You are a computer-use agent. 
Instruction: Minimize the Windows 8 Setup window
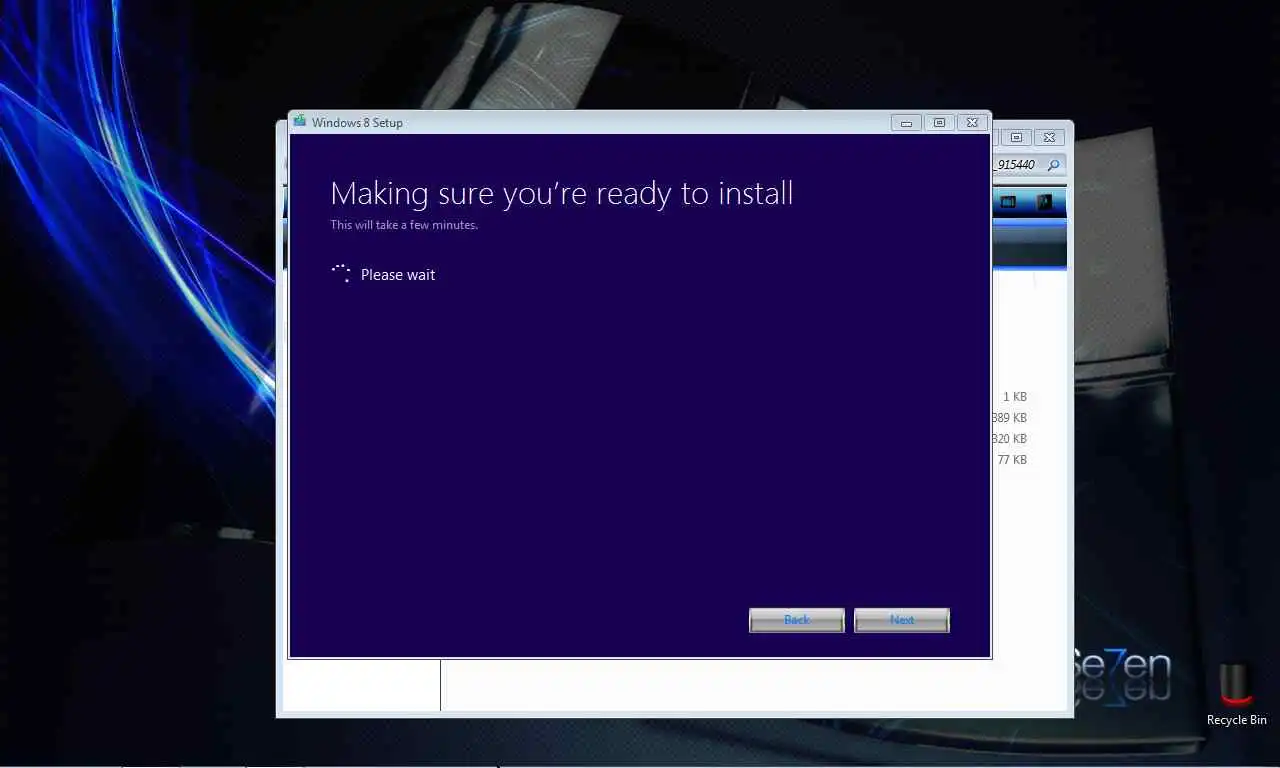(x=907, y=123)
